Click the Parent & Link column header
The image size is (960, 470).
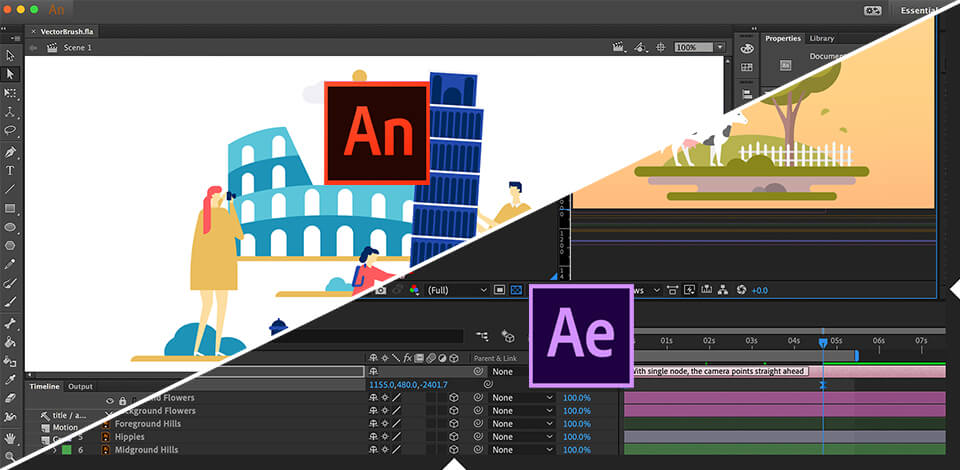point(495,358)
